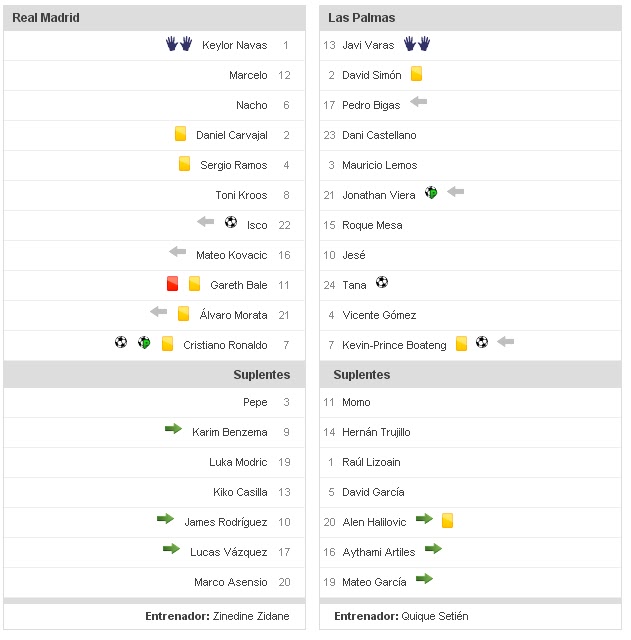This screenshot has height=640, width=631.
Task: Click Pedro Bigas substituted-off grey arrow
Action: (418, 102)
